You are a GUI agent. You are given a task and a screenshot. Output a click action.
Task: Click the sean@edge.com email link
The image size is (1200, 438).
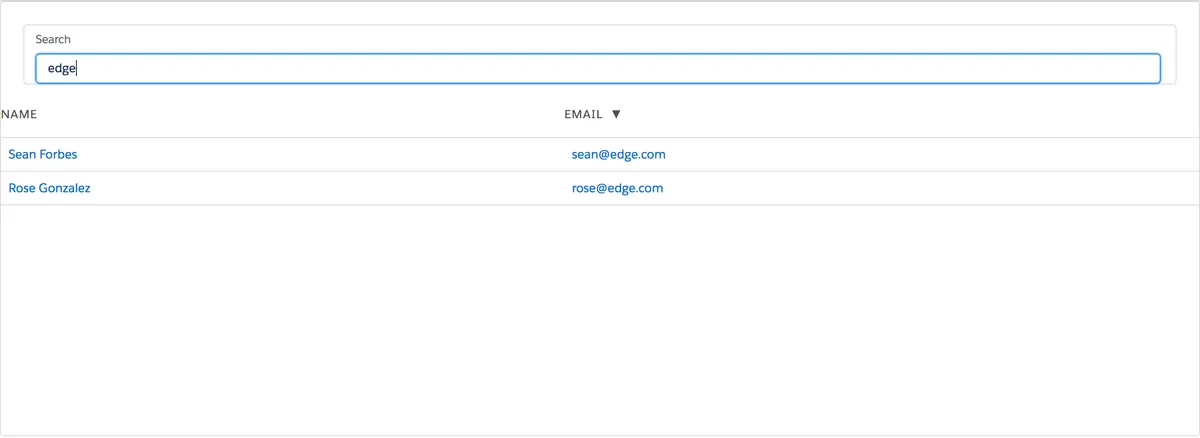(619, 154)
